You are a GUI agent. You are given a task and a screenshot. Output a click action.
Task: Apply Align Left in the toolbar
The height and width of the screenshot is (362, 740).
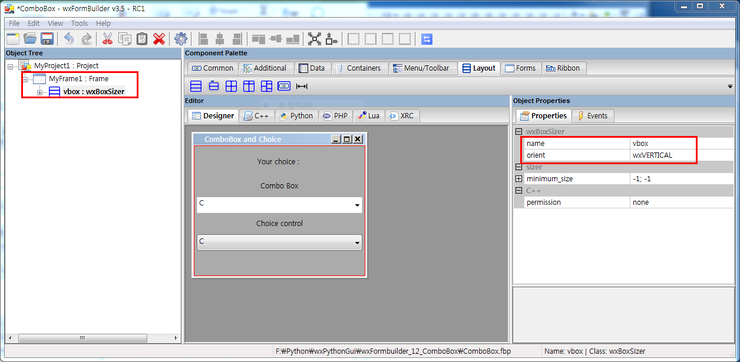203,39
